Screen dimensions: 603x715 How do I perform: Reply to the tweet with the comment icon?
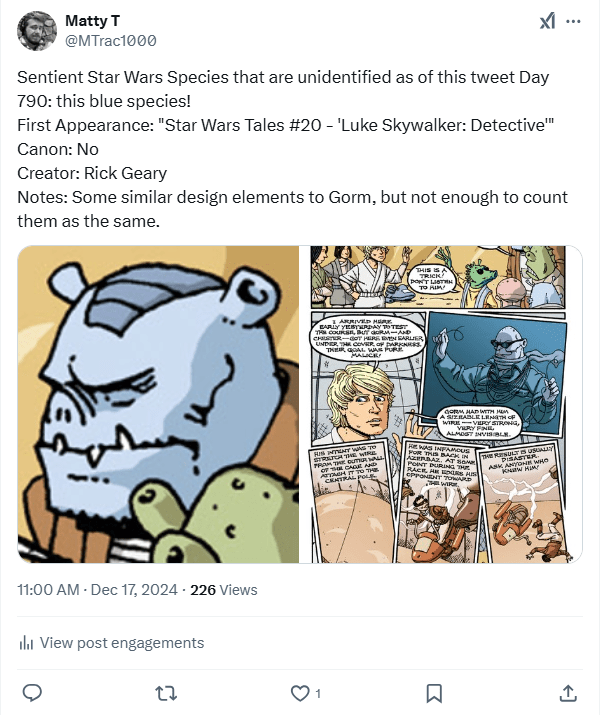(x=32, y=692)
